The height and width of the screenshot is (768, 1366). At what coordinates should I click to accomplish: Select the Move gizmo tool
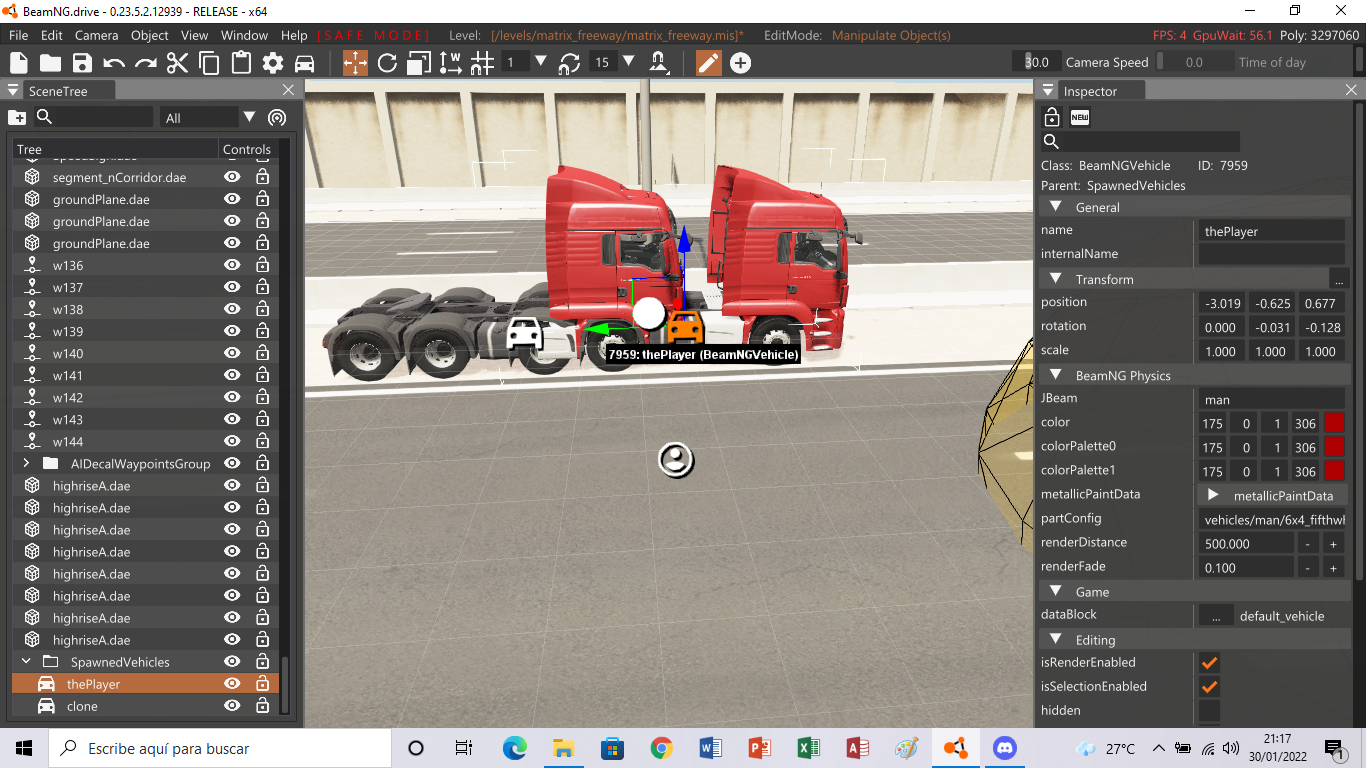[x=355, y=63]
